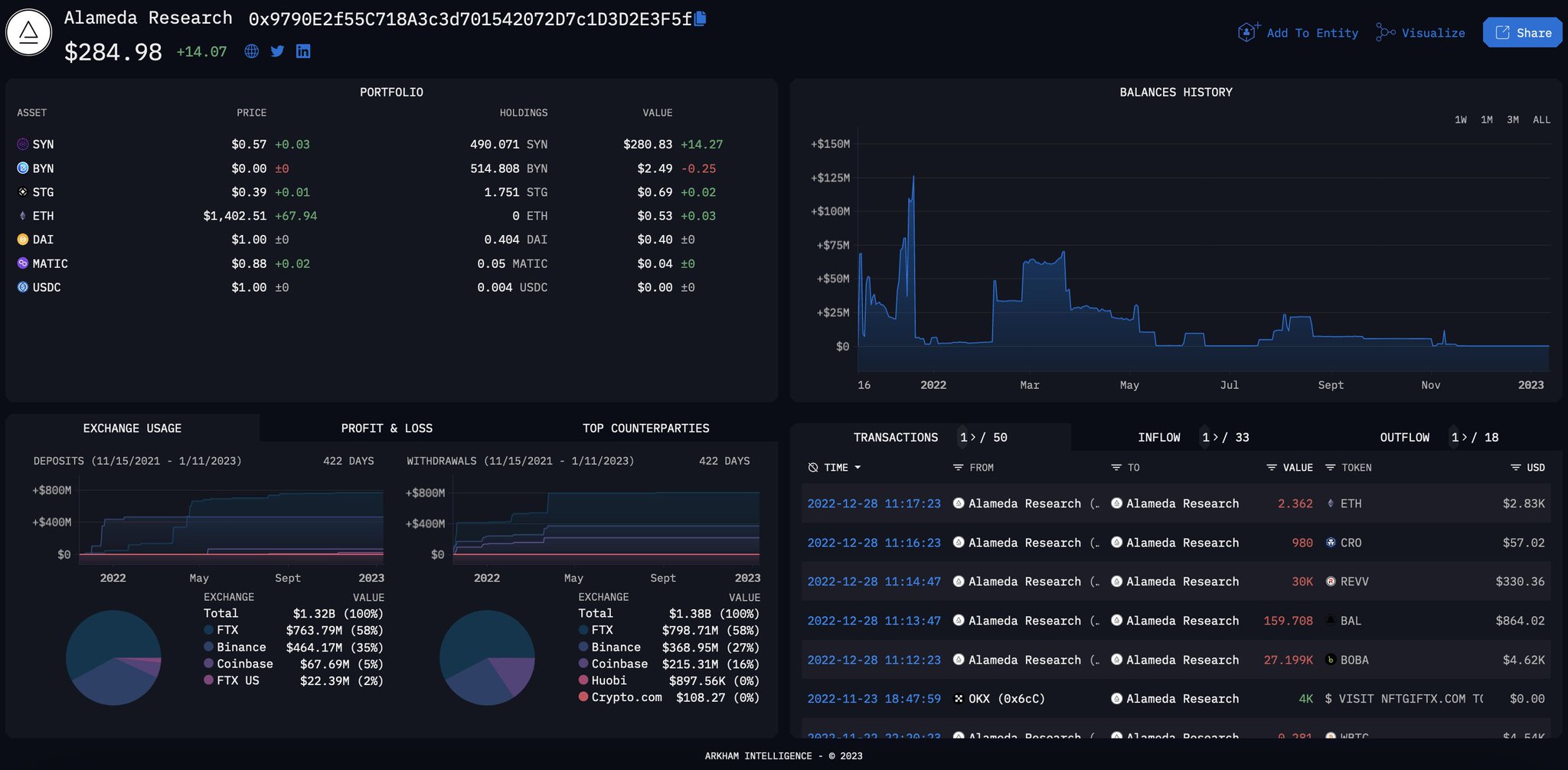Click the FTX color dot in deposits legend

208,630
